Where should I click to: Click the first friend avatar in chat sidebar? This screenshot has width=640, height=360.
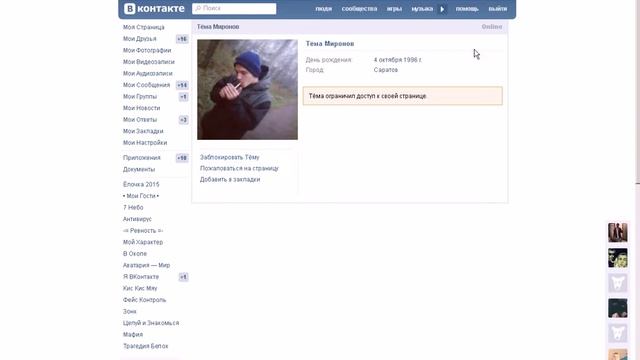click(618, 233)
